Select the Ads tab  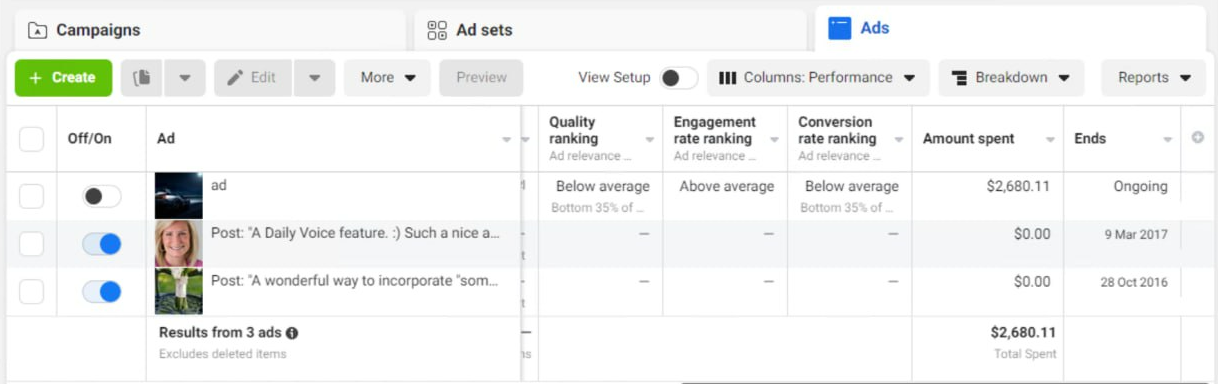[1010, 28]
